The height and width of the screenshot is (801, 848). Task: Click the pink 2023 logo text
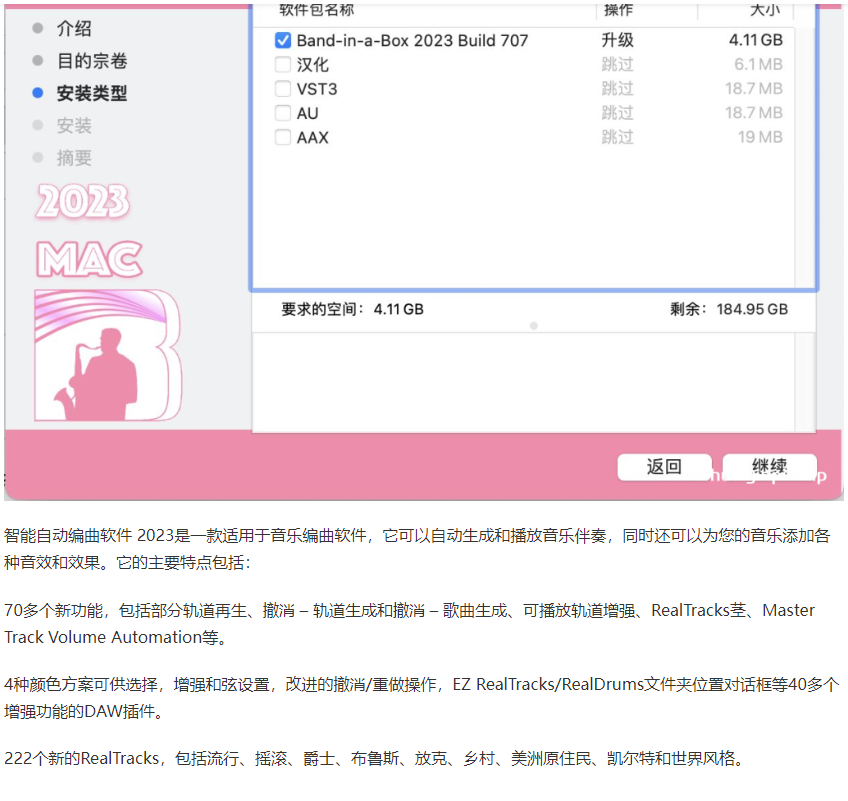[83, 202]
